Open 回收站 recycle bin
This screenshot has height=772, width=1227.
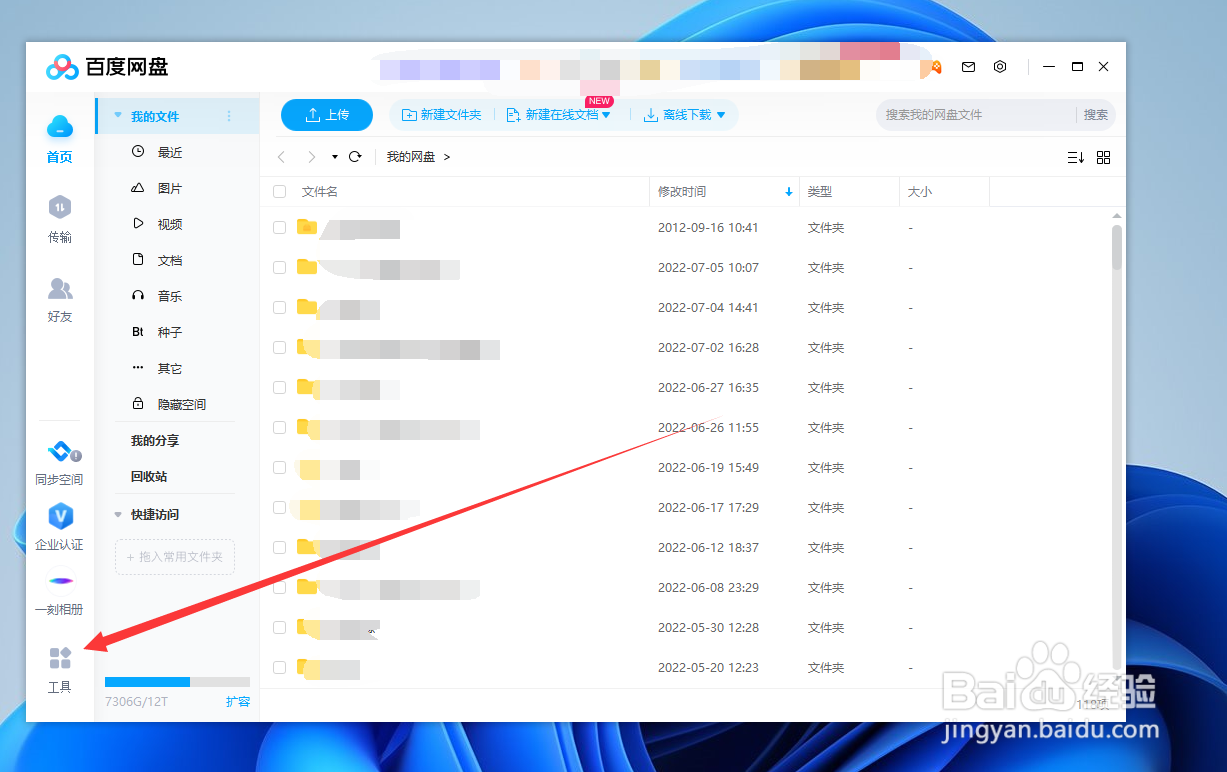point(149,476)
